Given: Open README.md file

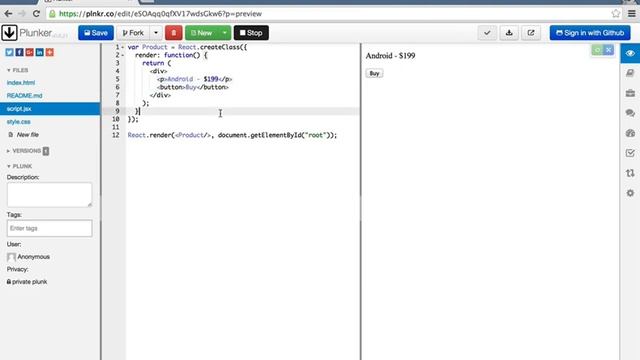Looking at the screenshot, I should click(24, 96).
